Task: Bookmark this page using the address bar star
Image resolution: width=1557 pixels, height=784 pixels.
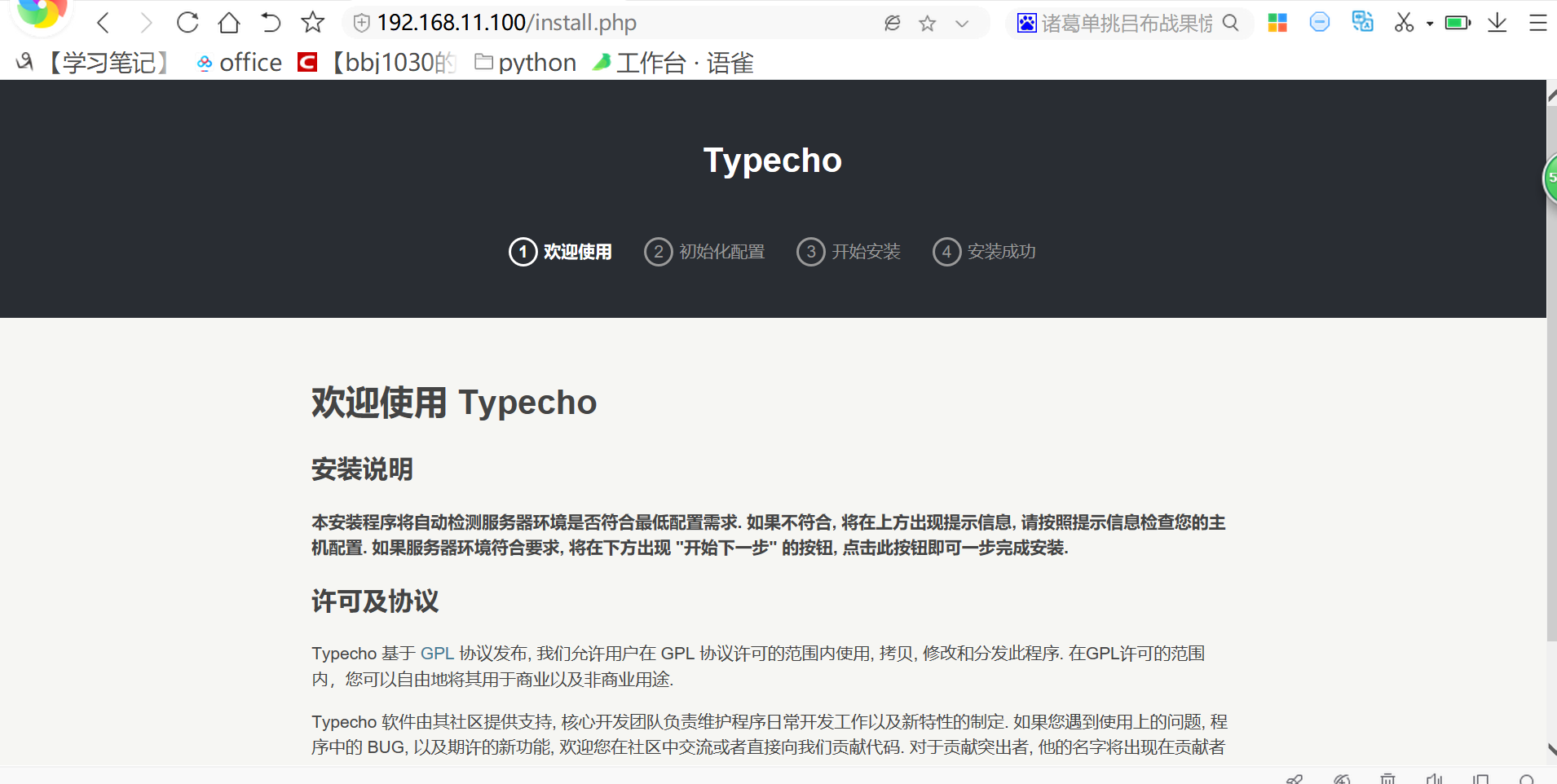Action: coord(927,24)
